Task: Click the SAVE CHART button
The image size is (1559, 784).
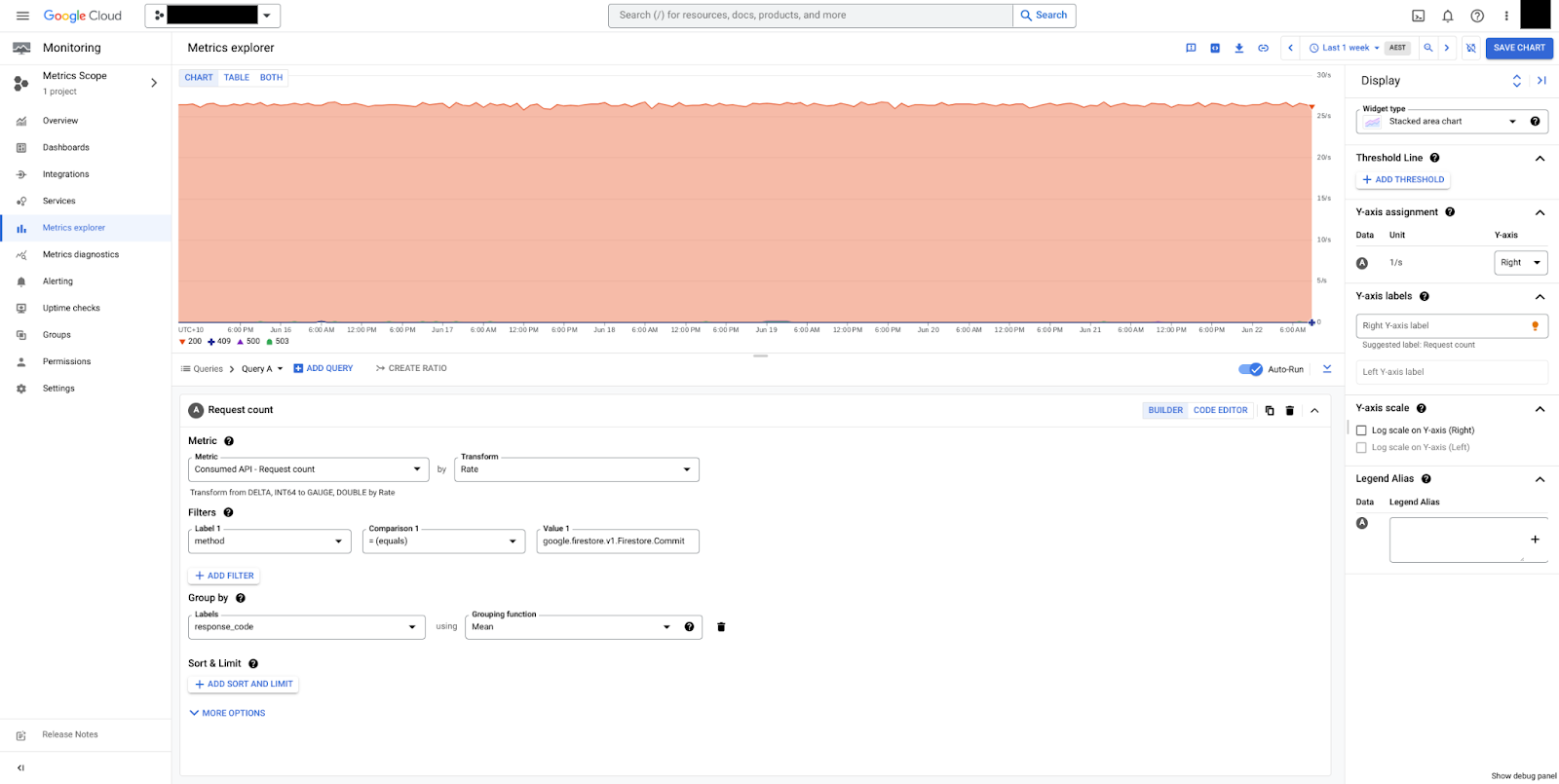Action: click(x=1518, y=48)
